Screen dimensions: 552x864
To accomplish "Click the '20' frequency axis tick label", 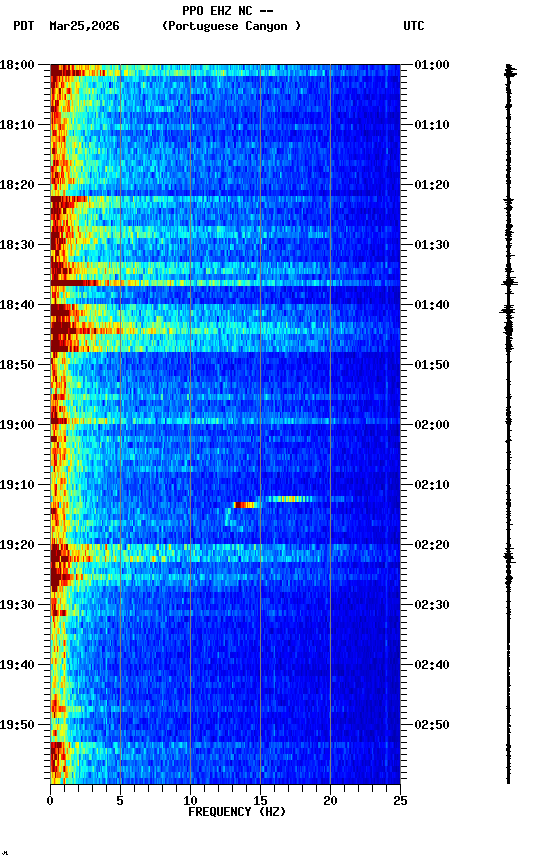I will [x=330, y=801].
